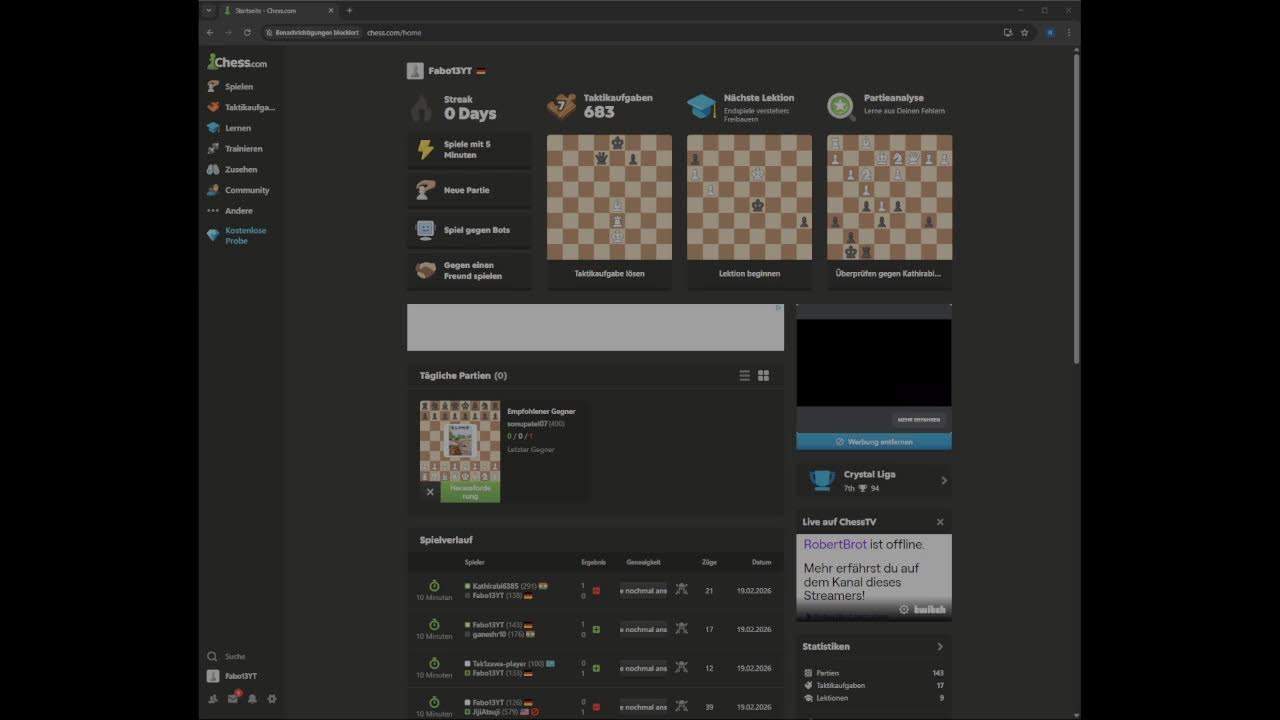This screenshot has height=720, width=1280.
Task: Bookmark this page with star icon
Action: point(1025,32)
